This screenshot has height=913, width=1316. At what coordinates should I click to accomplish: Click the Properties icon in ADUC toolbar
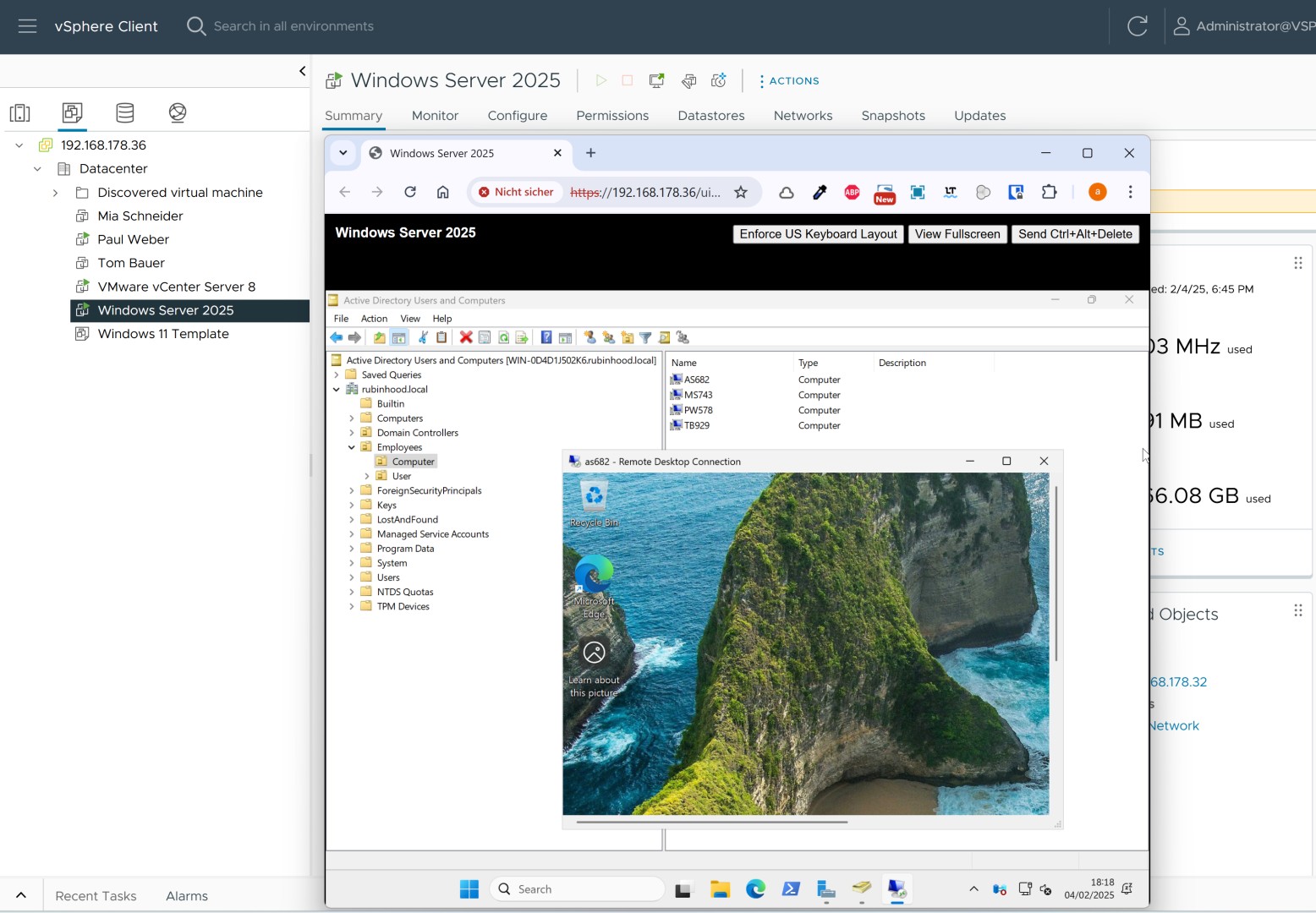pos(485,337)
